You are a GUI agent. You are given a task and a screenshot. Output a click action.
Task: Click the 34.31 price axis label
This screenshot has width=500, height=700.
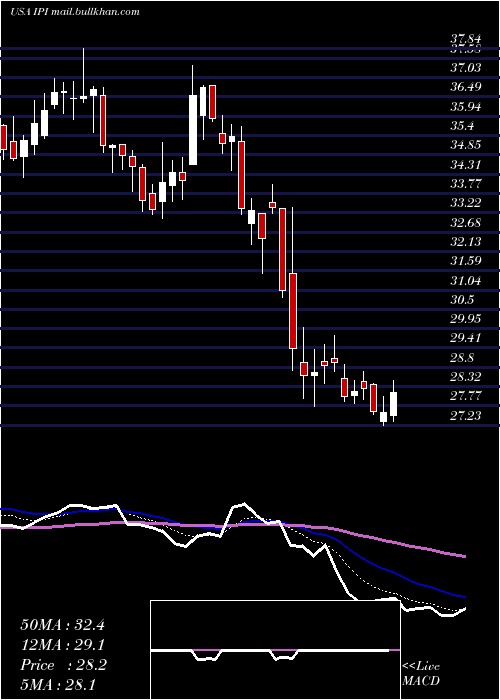tap(466, 165)
